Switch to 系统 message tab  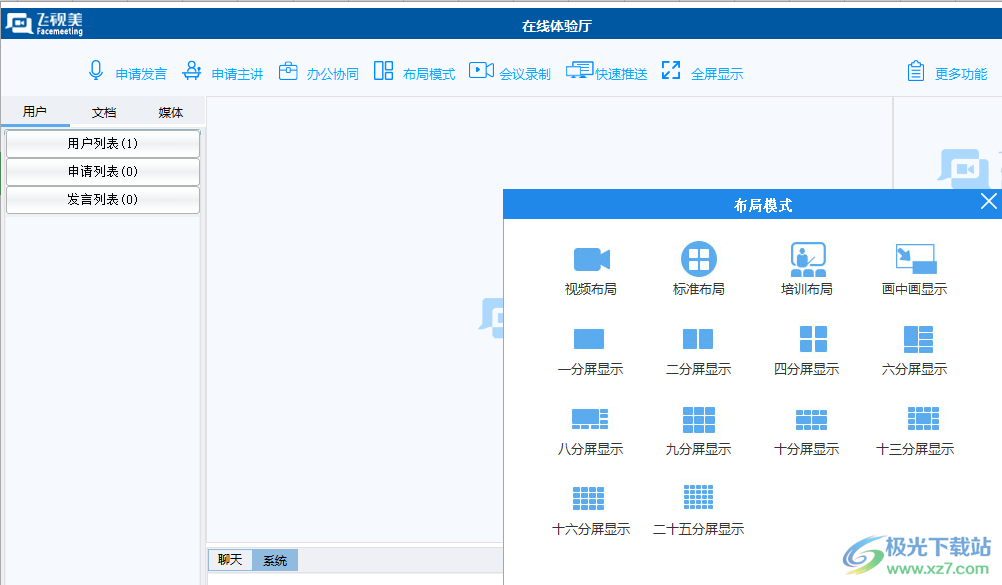275,561
